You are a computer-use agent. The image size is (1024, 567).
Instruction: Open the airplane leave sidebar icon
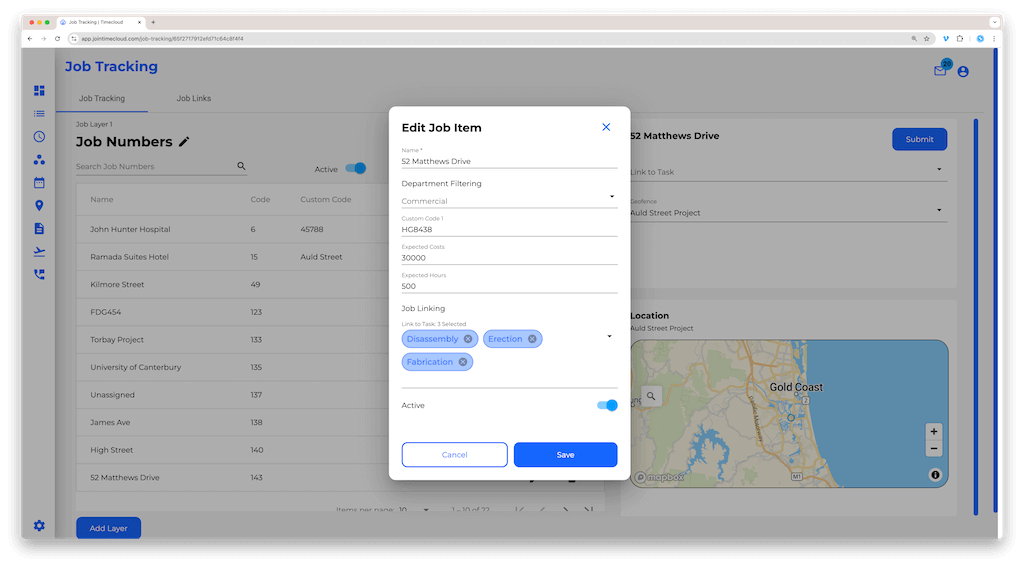pyautogui.click(x=39, y=251)
